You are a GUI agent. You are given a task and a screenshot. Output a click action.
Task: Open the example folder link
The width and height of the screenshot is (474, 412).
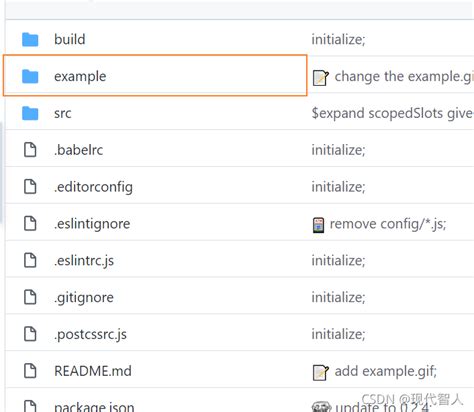pyautogui.click(x=80, y=77)
